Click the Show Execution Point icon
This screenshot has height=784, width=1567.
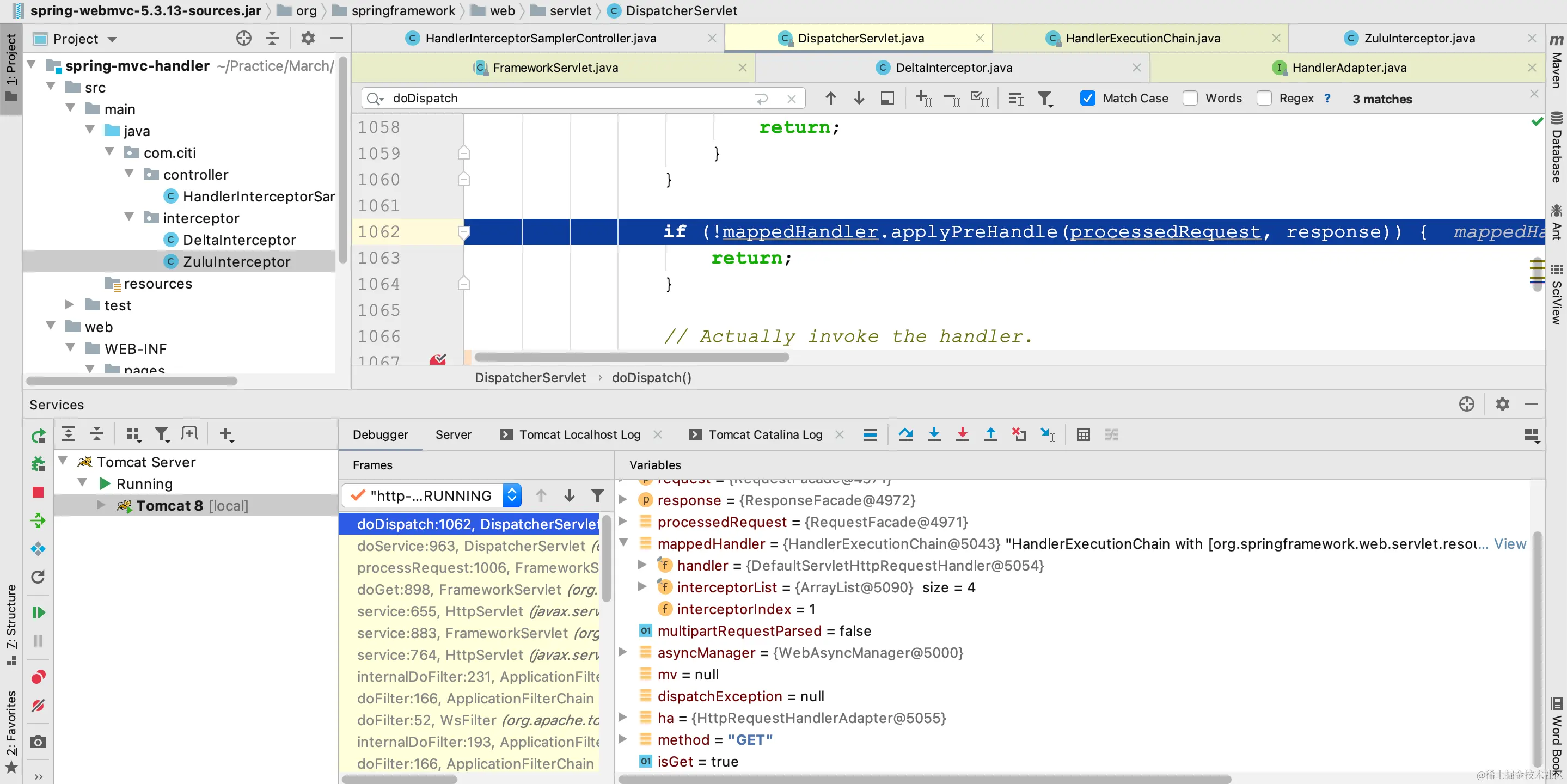pyautogui.click(x=870, y=434)
